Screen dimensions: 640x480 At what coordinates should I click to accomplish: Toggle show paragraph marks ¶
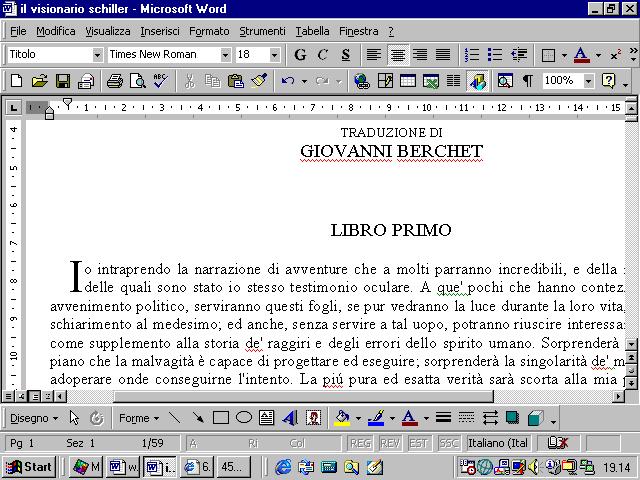coord(528,81)
